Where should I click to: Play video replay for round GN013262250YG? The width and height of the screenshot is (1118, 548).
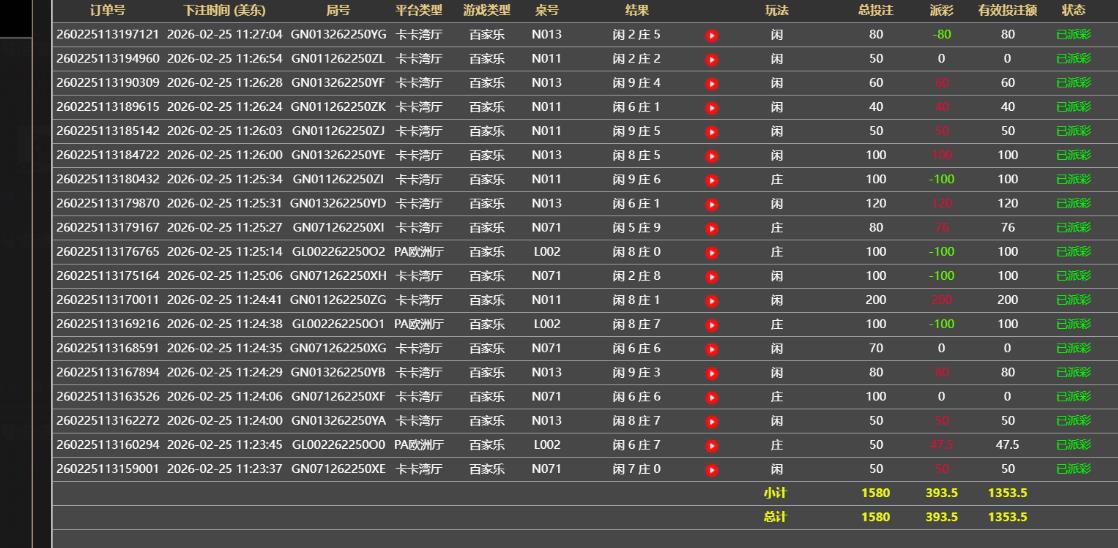[x=712, y=35]
